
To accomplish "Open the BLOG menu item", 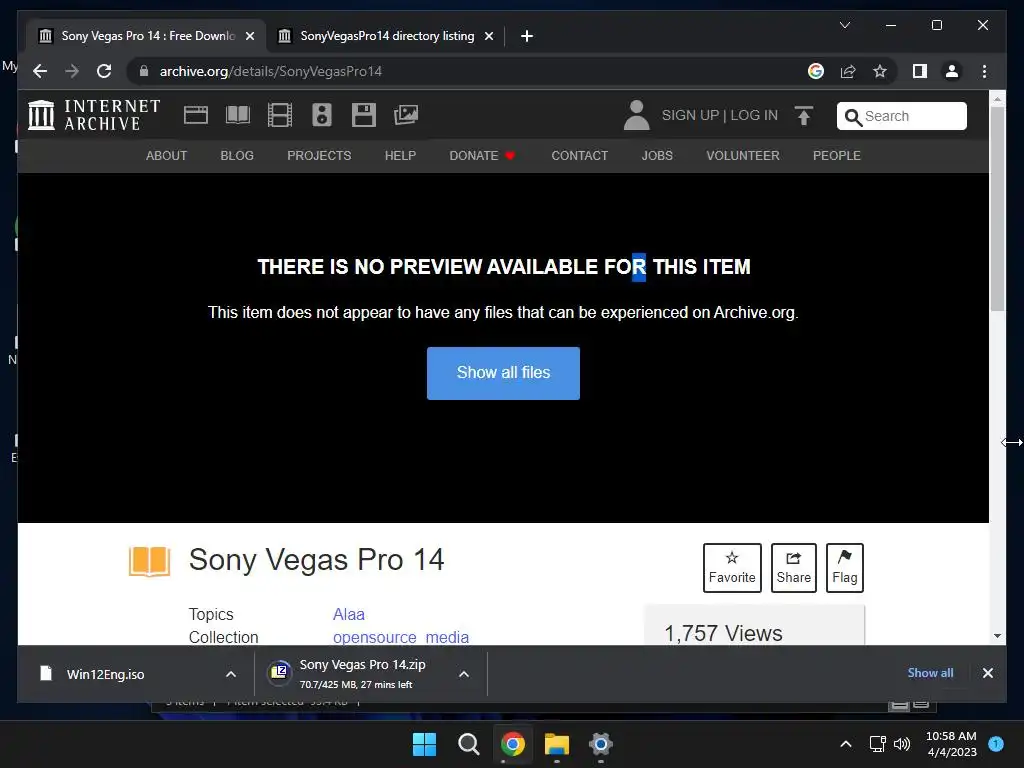I will coord(237,155).
